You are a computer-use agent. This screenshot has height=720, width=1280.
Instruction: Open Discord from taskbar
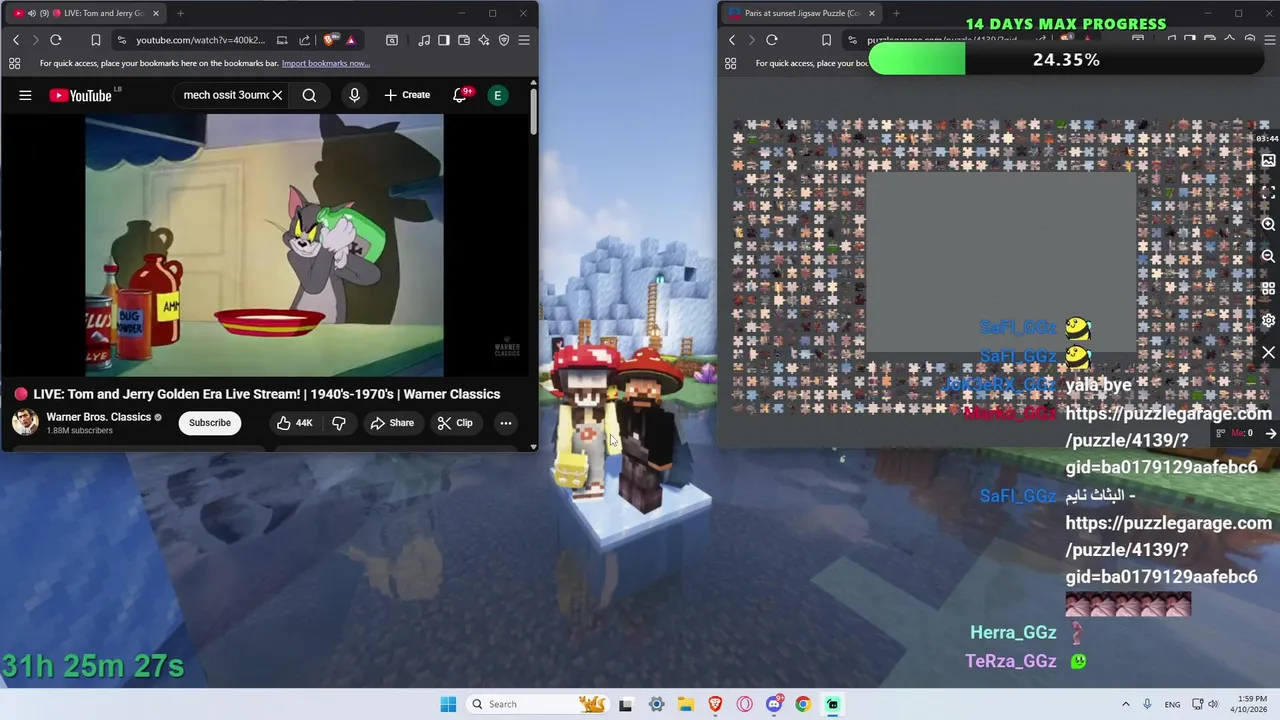774,704
